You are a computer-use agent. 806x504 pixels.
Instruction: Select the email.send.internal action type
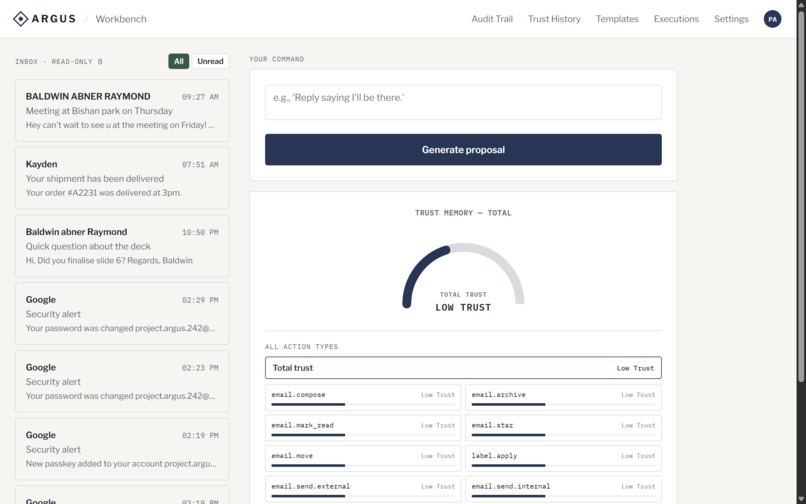click(x=563, y=489)
